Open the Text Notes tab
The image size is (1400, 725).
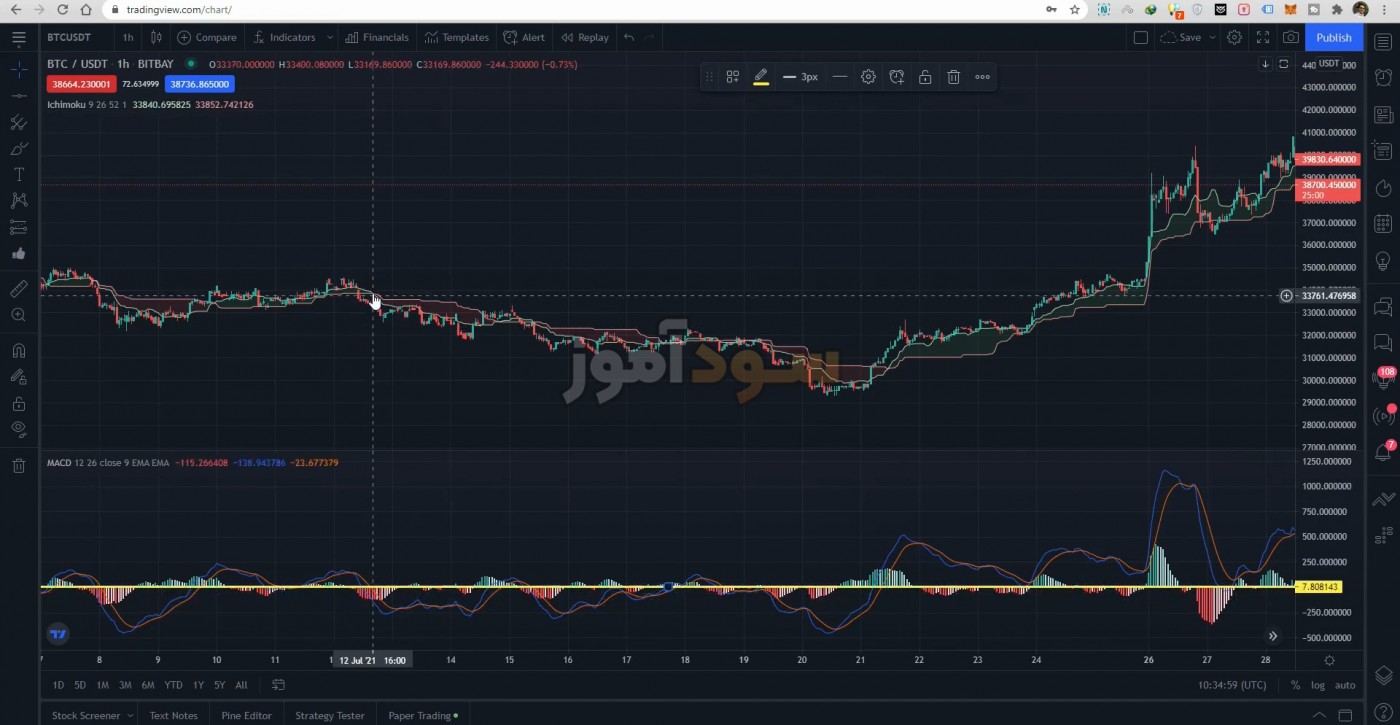173,715
